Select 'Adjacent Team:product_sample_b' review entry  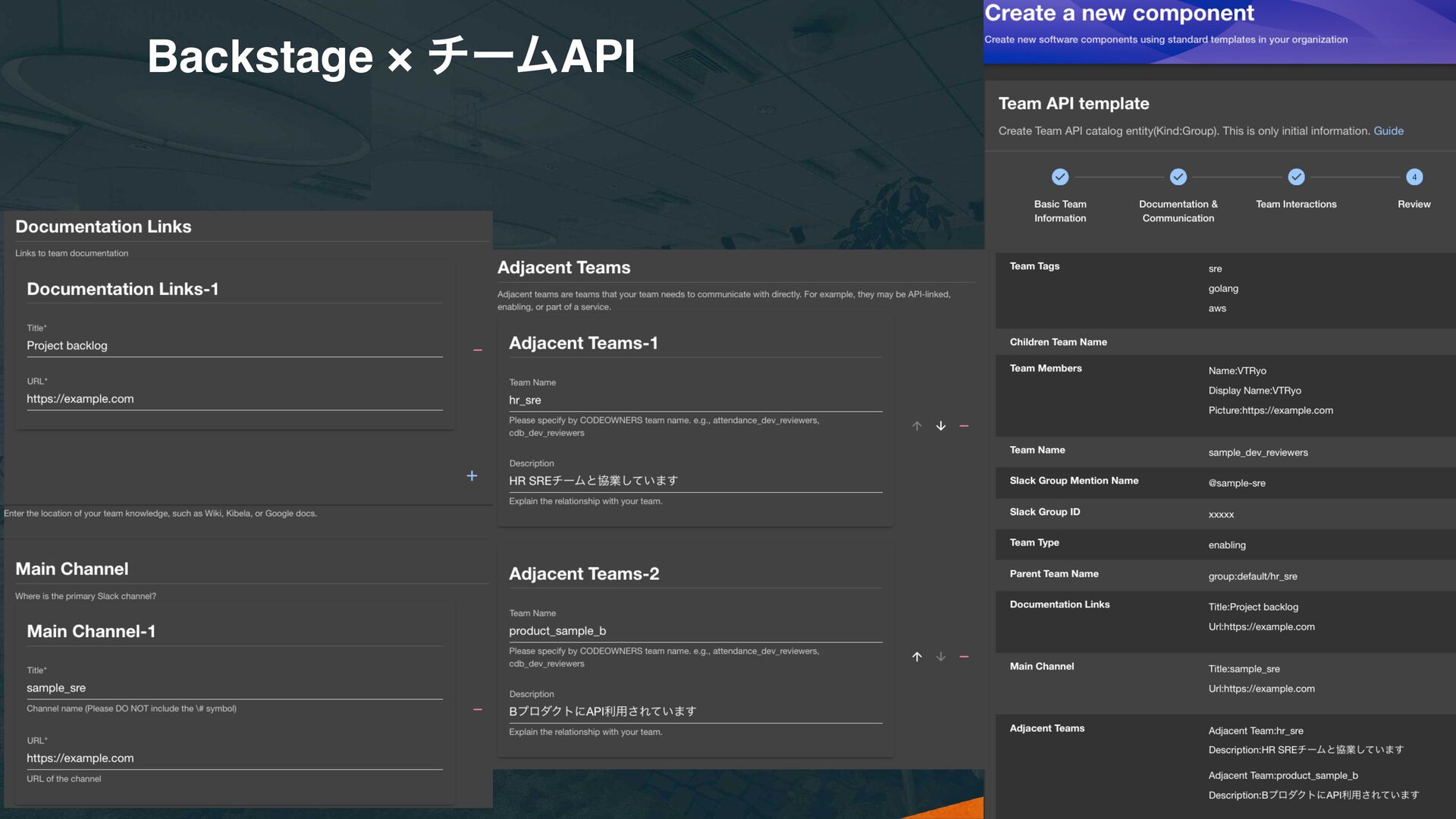[1283, 776]
